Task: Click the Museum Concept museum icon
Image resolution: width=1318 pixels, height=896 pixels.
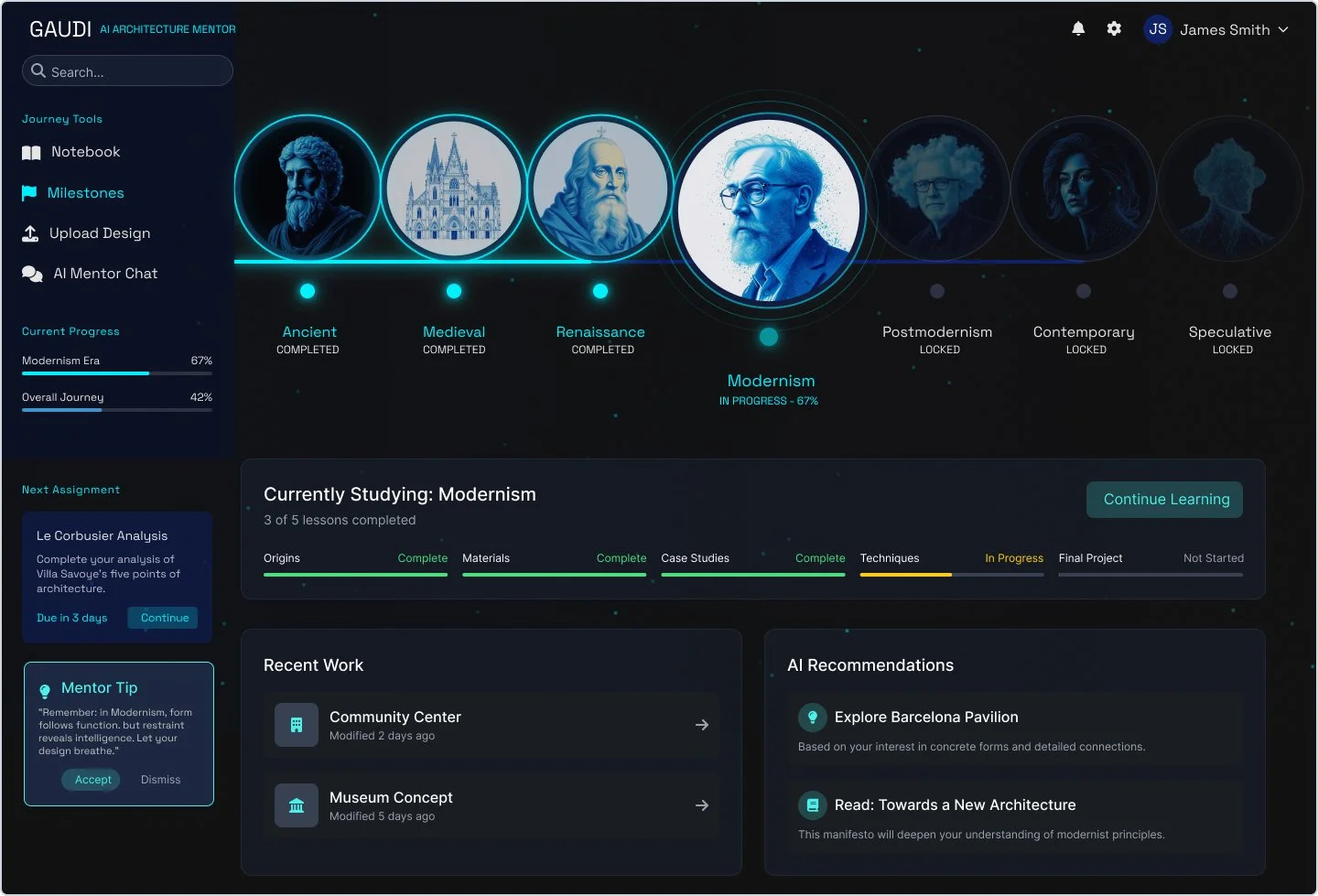Action: tap(297, 805)
